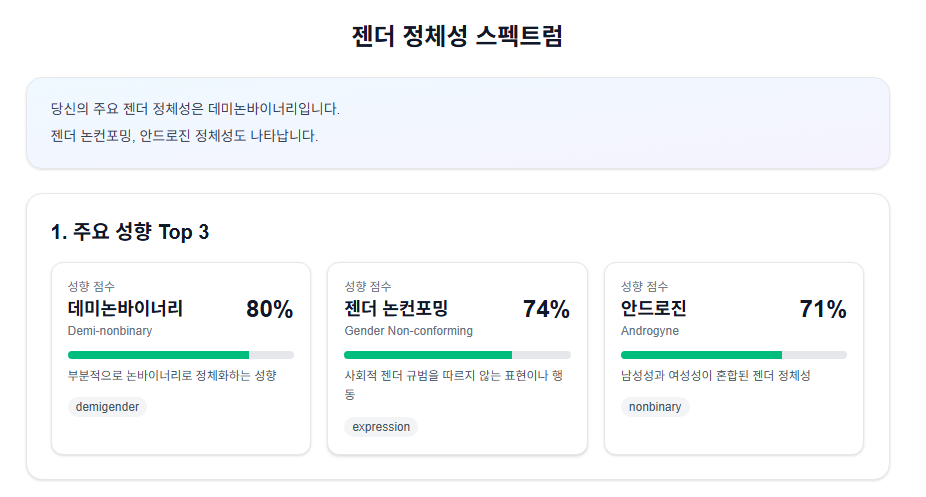Click the expression tag chip
The image size is (926, 497).
click(381, 427)
